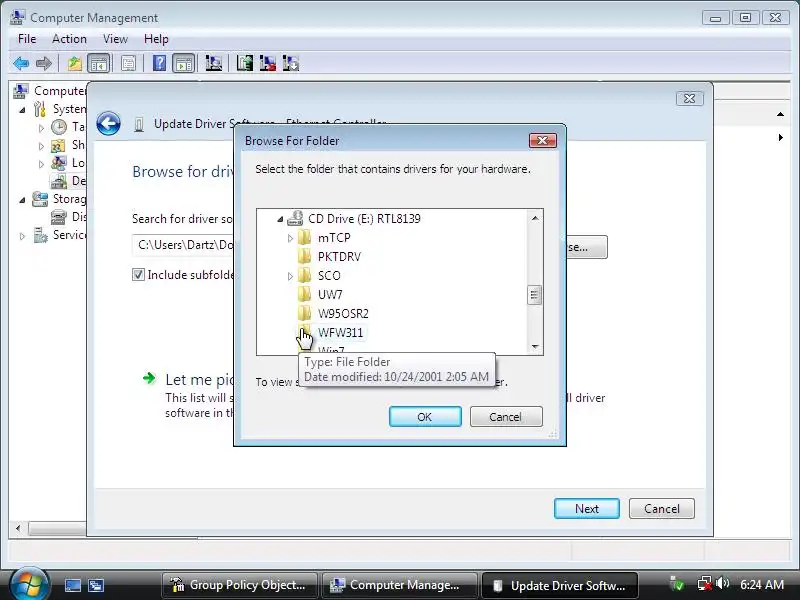Click the actions pane collapse up arrow

pos(780,114)
